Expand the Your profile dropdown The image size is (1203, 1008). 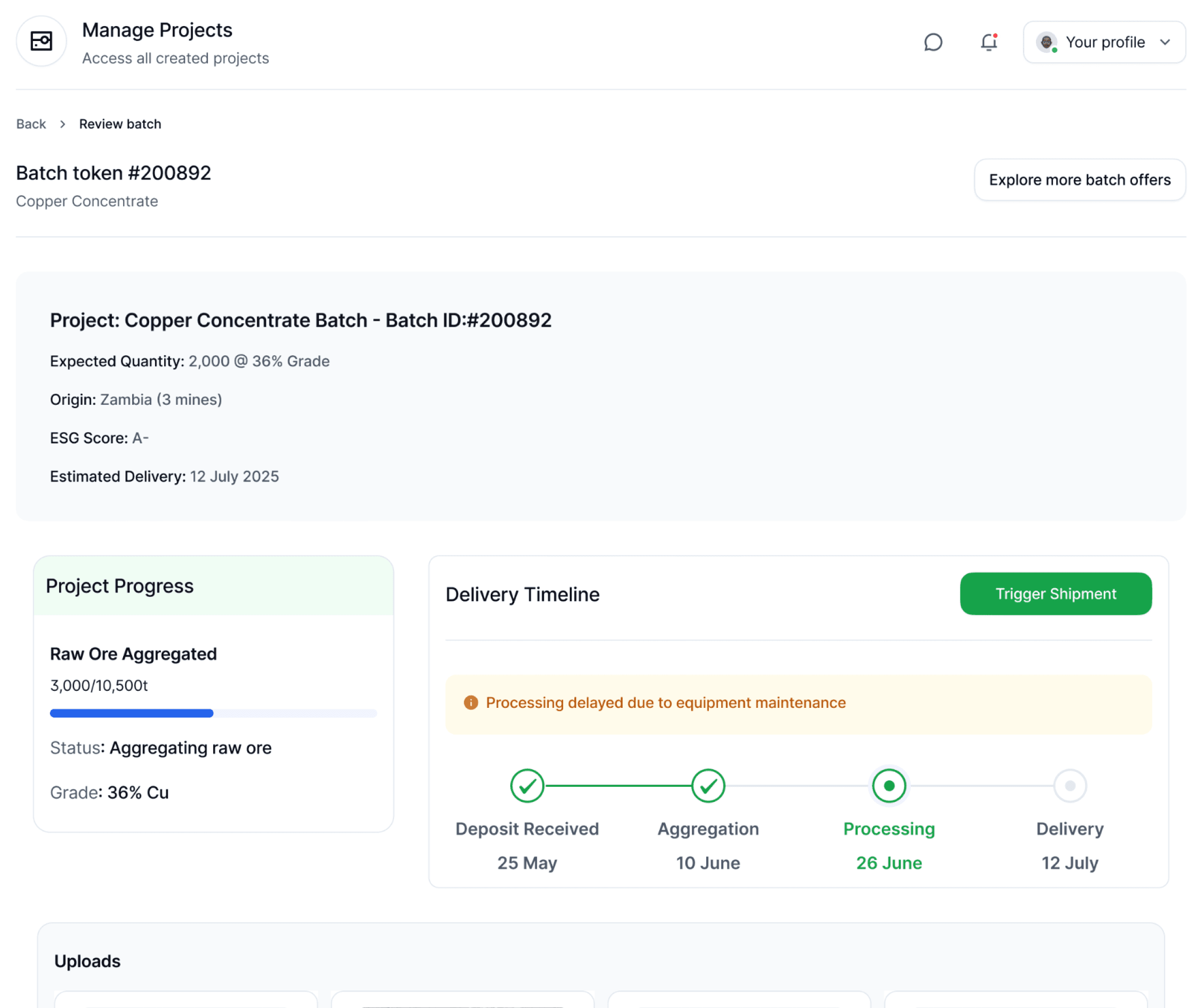1104,43
